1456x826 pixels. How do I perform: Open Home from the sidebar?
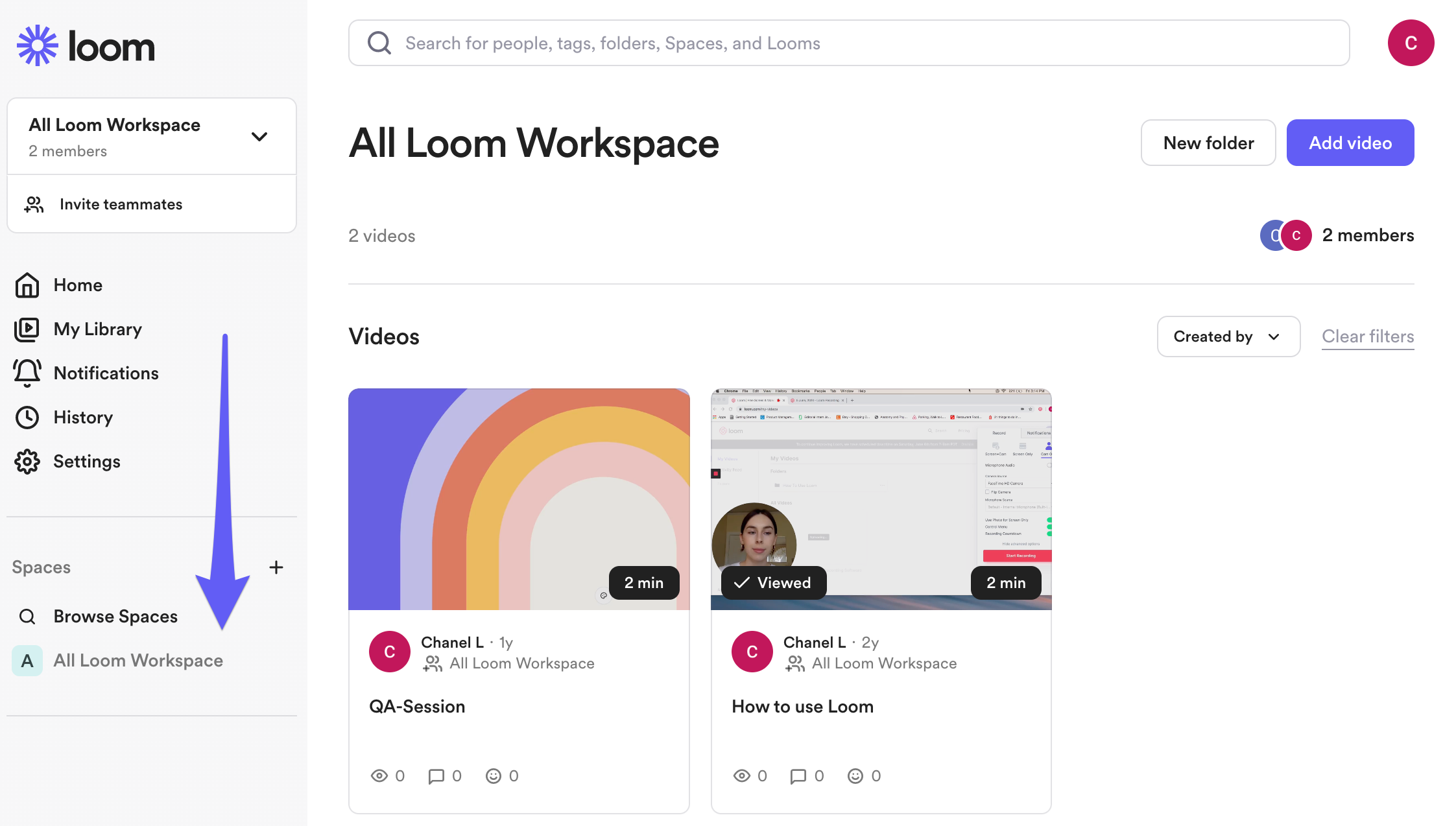point(77,285)
